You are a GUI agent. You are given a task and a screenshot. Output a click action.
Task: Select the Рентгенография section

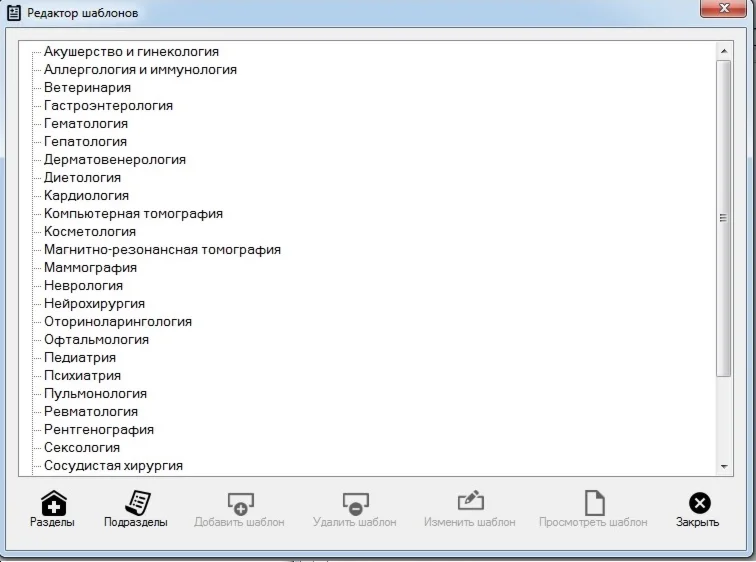(x=99, y=429)
